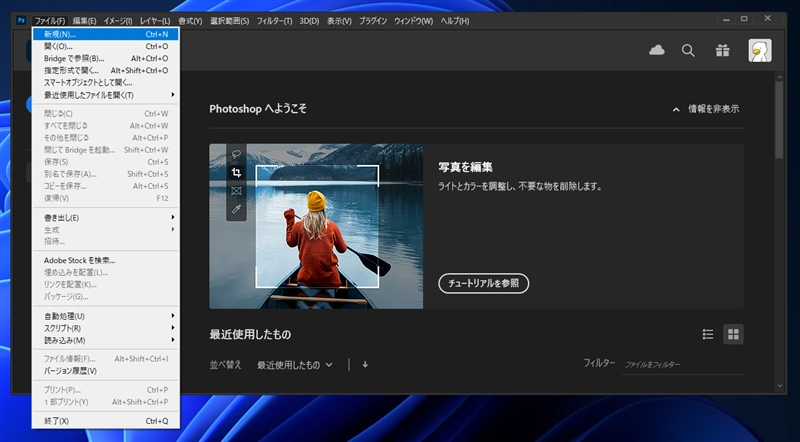The image size is (800, 442).
Task: Open the Creative Cloud sync icon
Action: (657, 50)
